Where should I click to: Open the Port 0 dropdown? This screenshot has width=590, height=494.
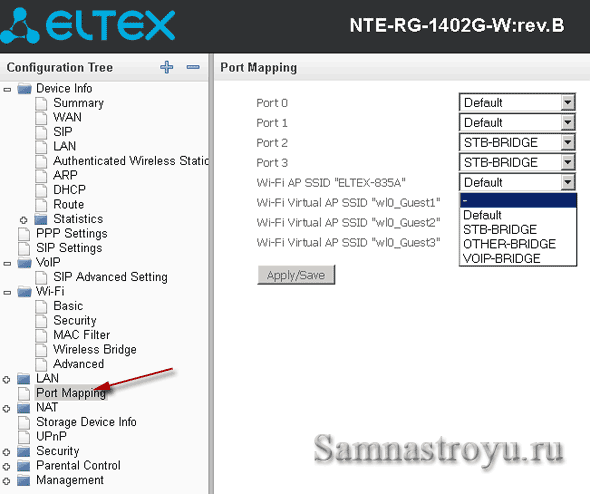coord(517,102)
